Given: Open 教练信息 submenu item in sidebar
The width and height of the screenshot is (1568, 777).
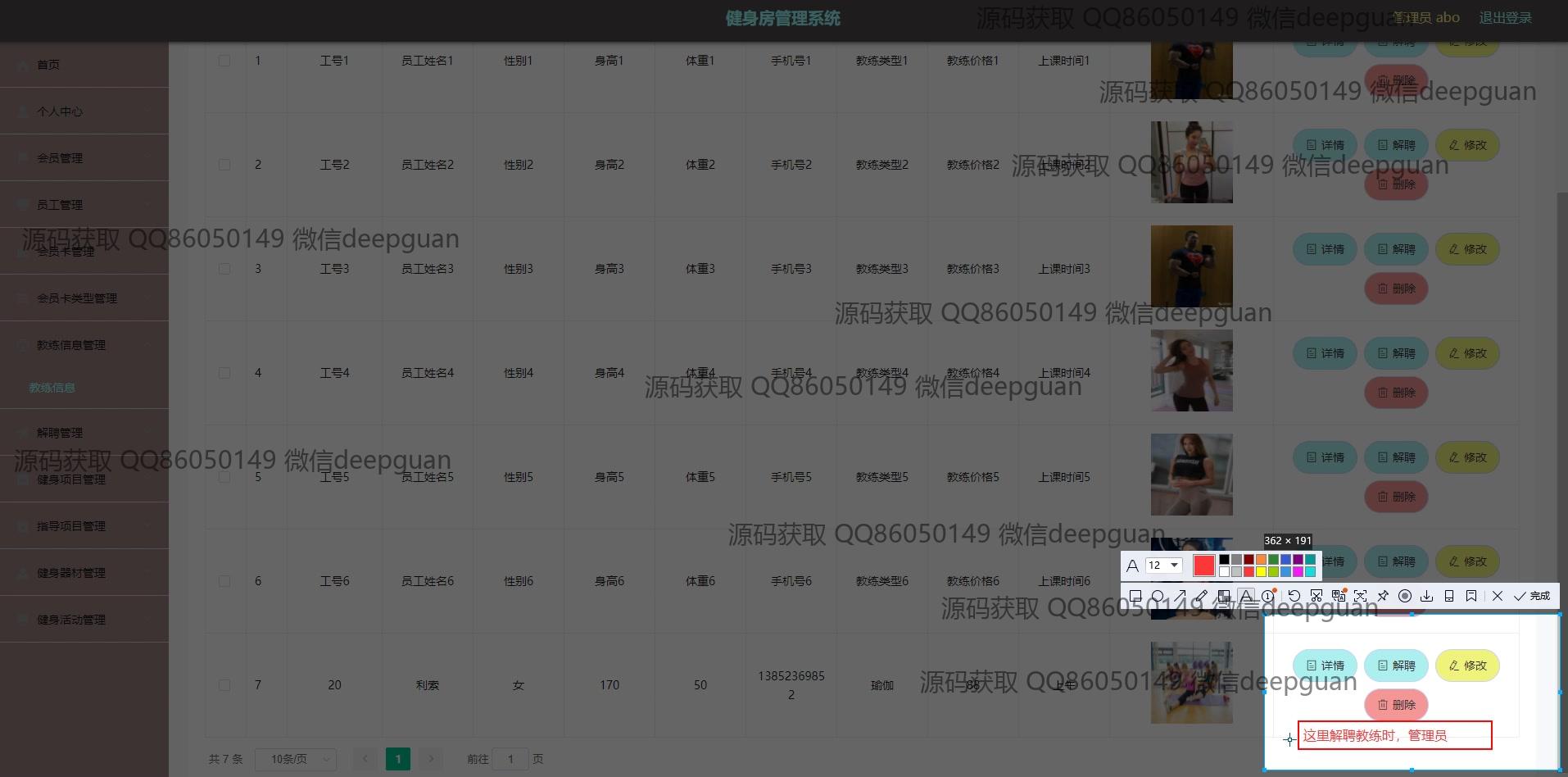Looking at the screenshot, I should (x=52, y=388).
